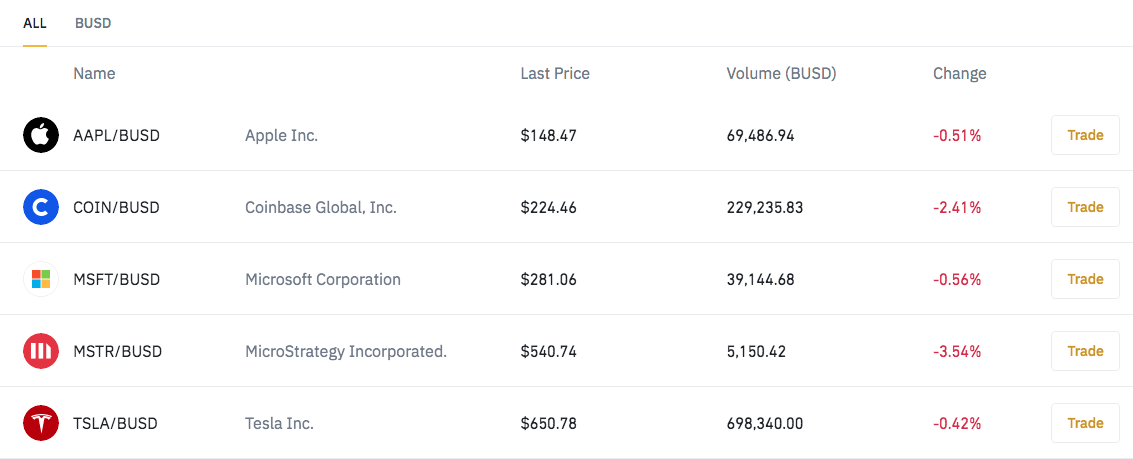
Task: Sort by Last Price column
Action: (554, 74)
